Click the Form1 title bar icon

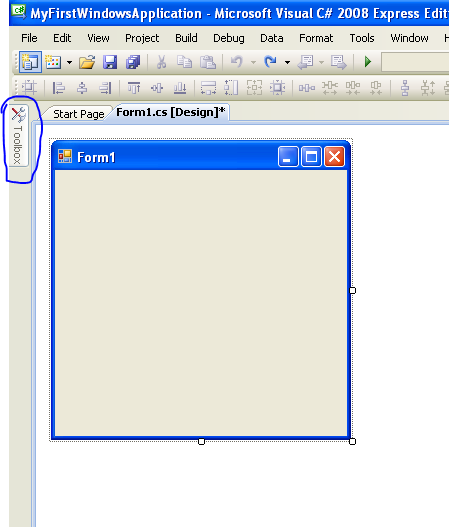tap(65, 156)
